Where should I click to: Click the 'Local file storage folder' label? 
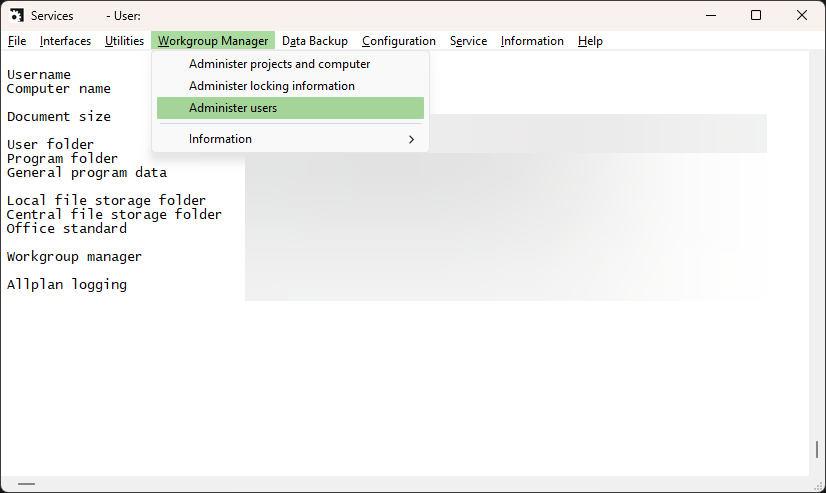click(106, 201)
